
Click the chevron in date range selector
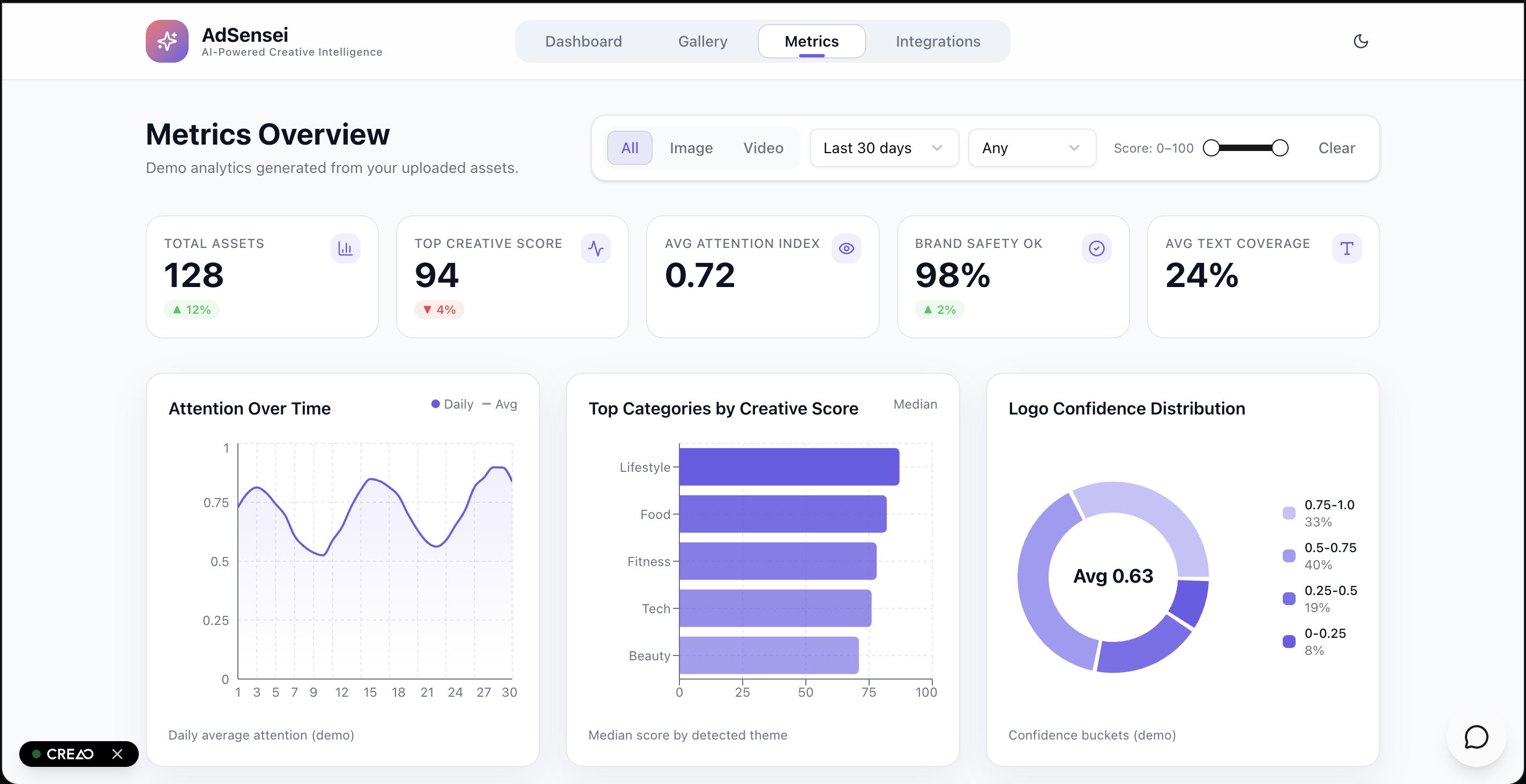click(937, 148)
